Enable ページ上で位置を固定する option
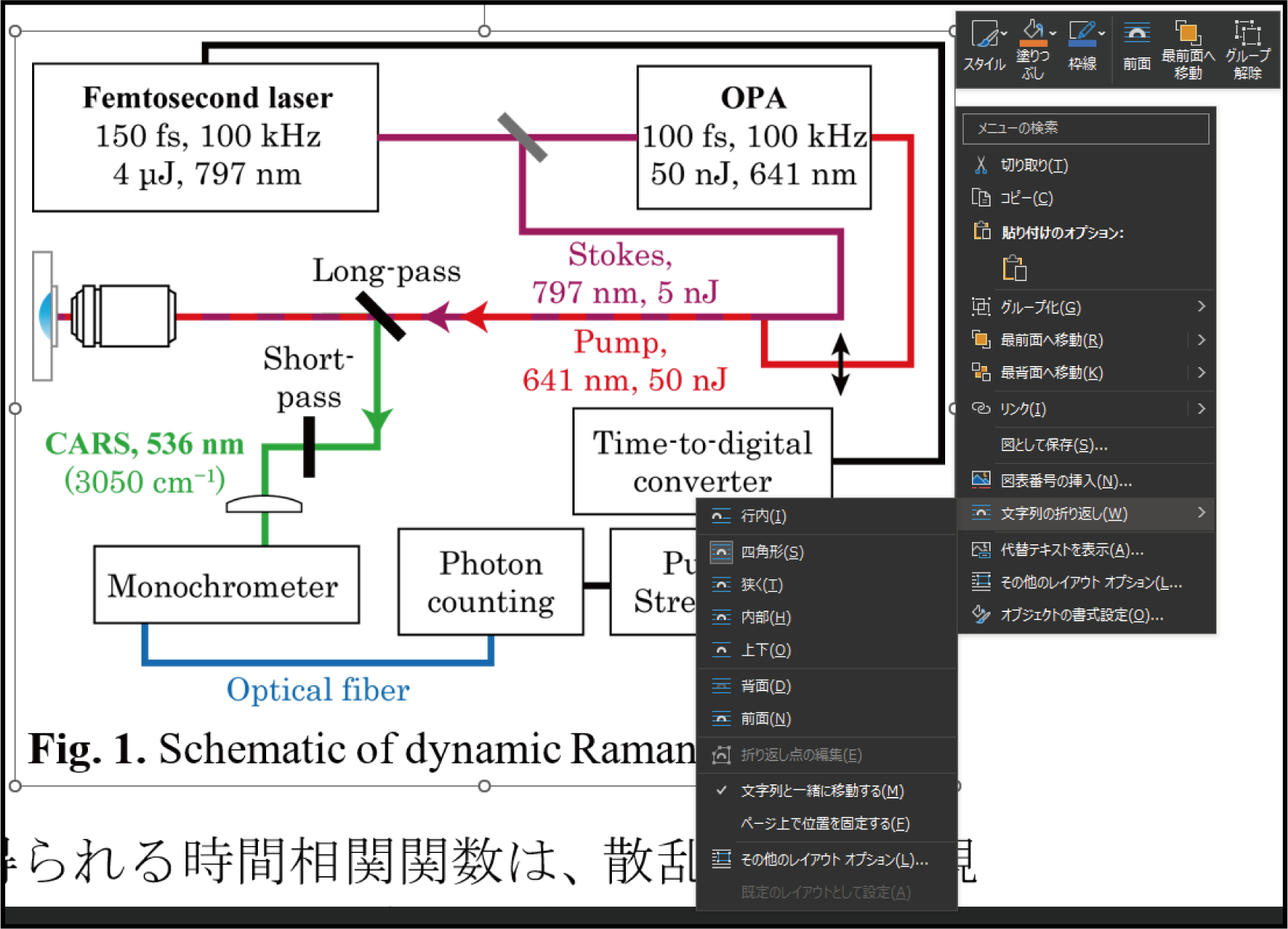 point(824,824)
